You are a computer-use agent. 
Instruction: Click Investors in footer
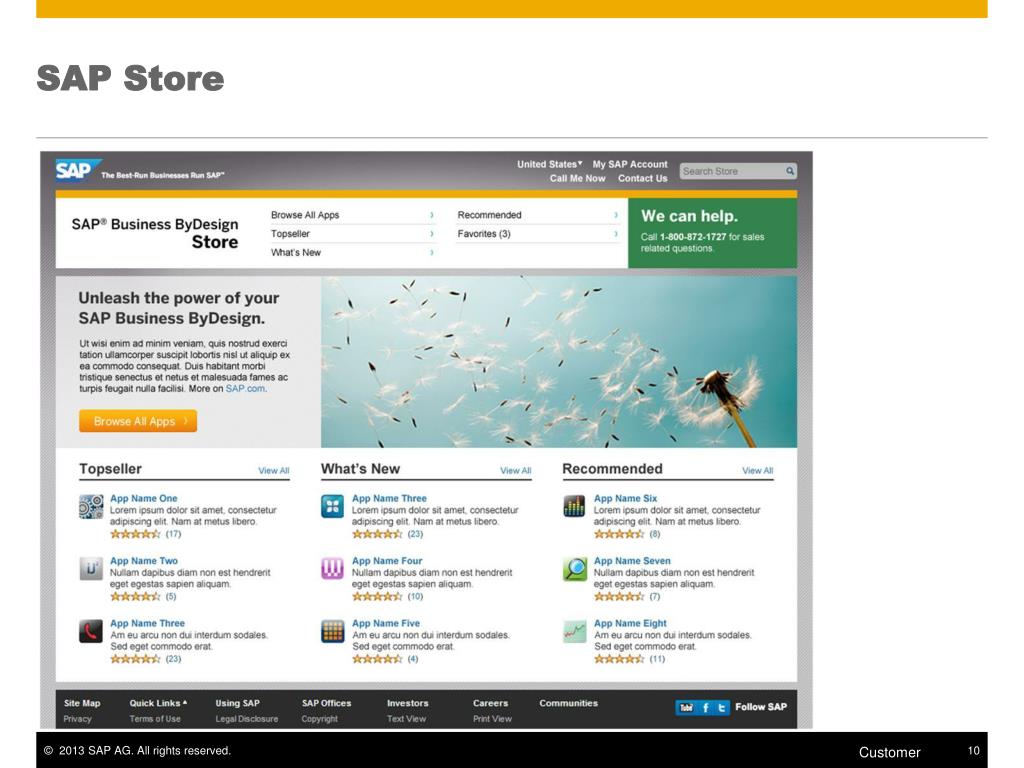tap(408, 703)
